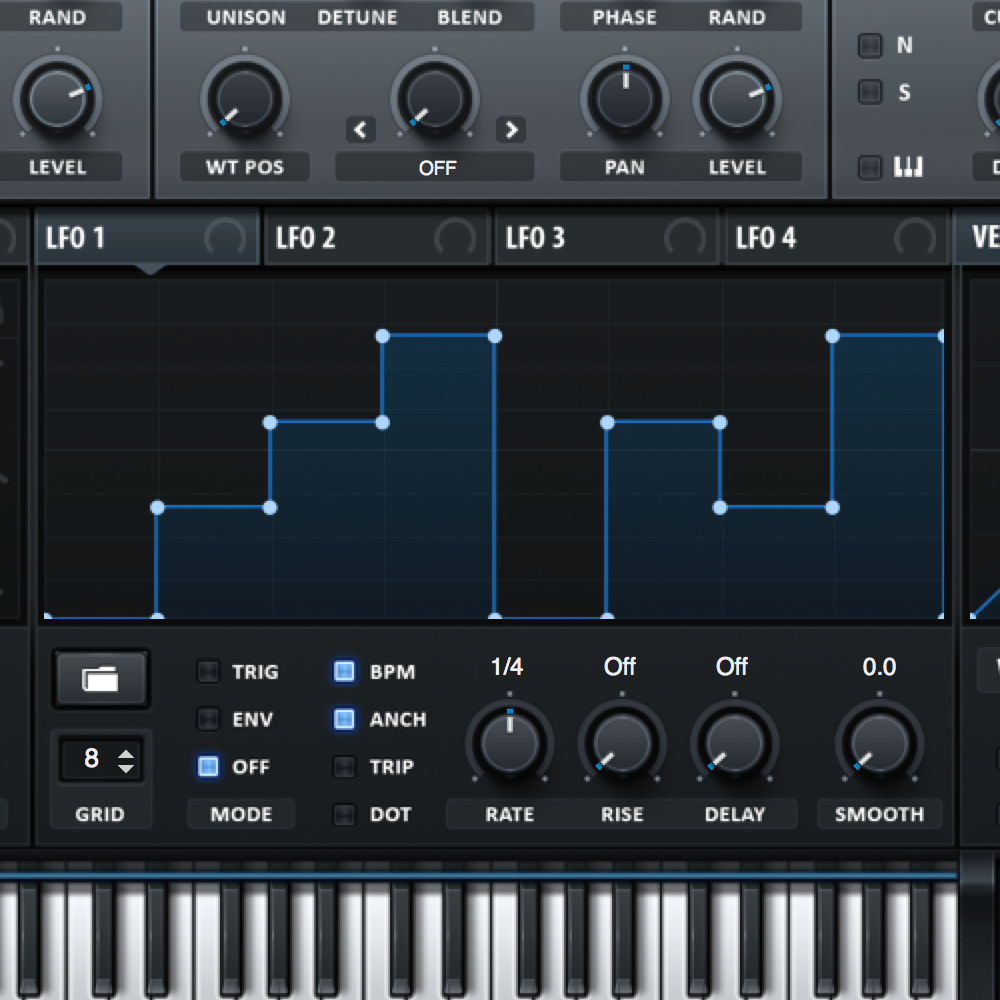Viewport: 1000px width, 1000px height.
Task: Switch to the LFO 4 tab
Action: point(836,238)
